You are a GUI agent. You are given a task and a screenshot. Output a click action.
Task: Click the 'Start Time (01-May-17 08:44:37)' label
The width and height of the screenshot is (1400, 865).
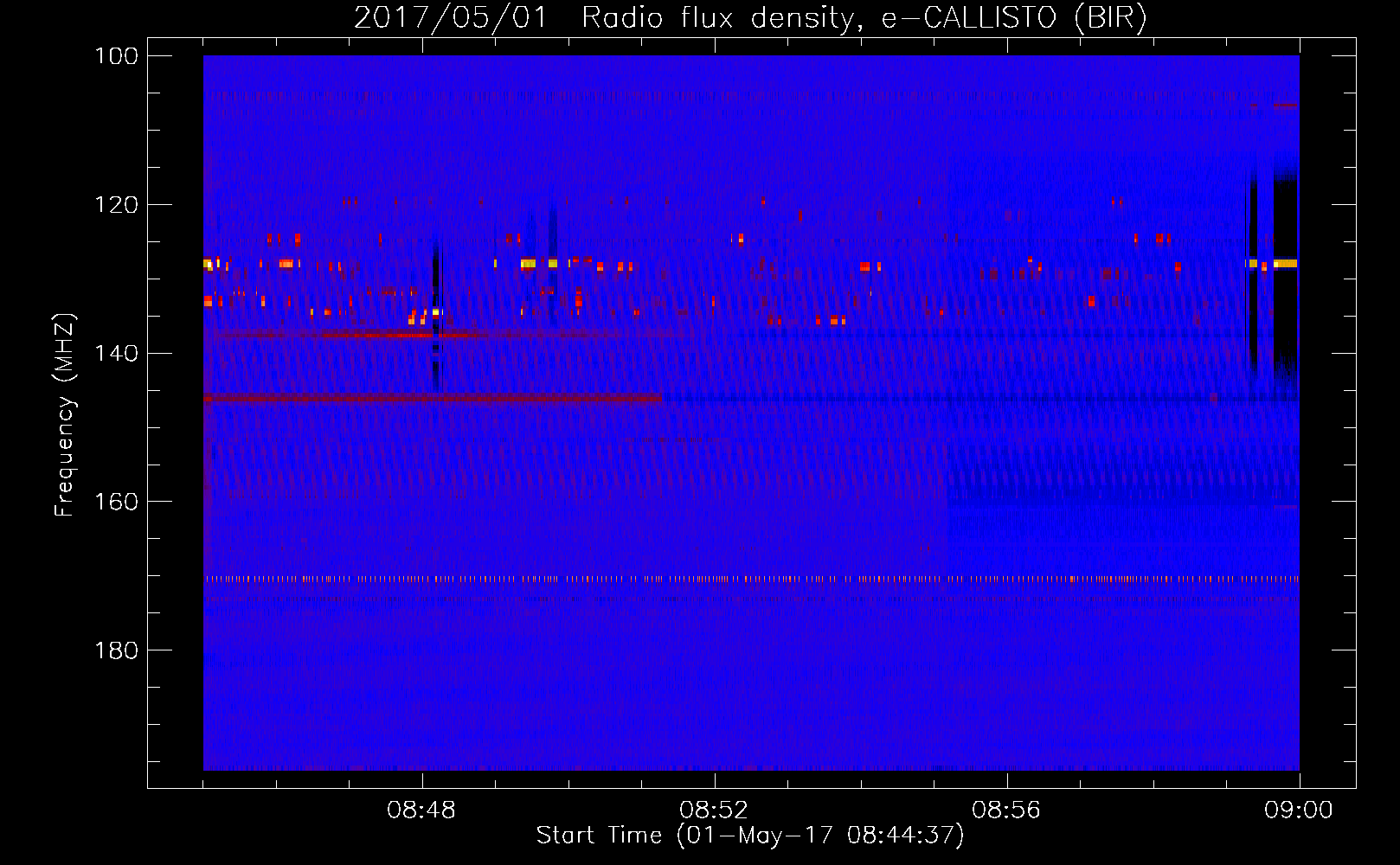(750, 836)
